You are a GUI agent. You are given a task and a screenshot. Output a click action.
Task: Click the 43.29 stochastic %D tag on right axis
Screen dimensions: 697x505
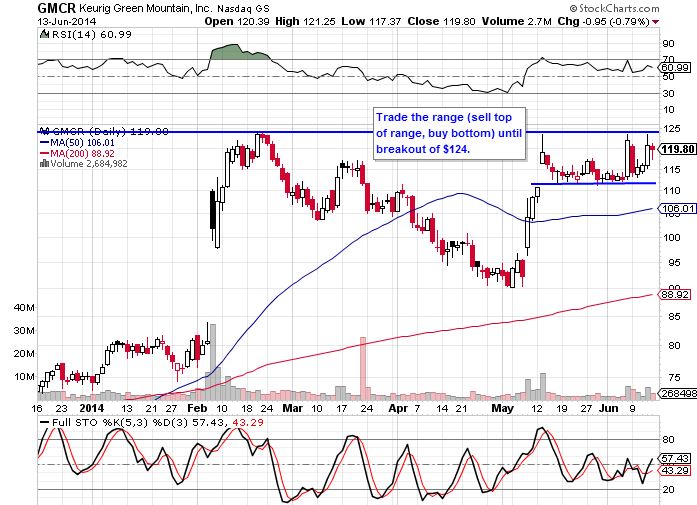coord(676,470)
